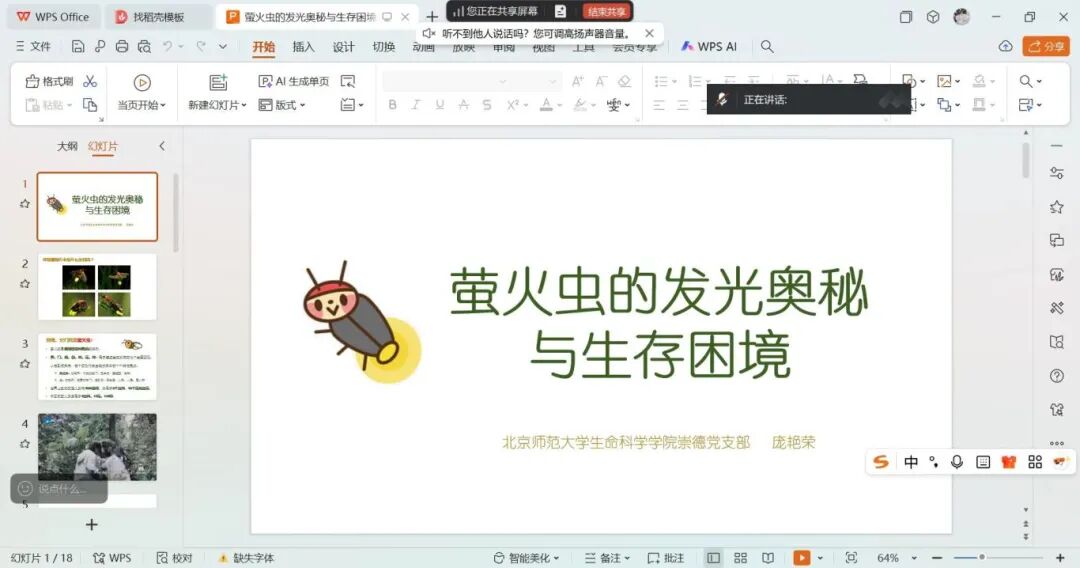The height and width of the screenshot is (568, 1080).
Task: Click the cloud upload icon near Share
Action: (x=1005, y=47)
